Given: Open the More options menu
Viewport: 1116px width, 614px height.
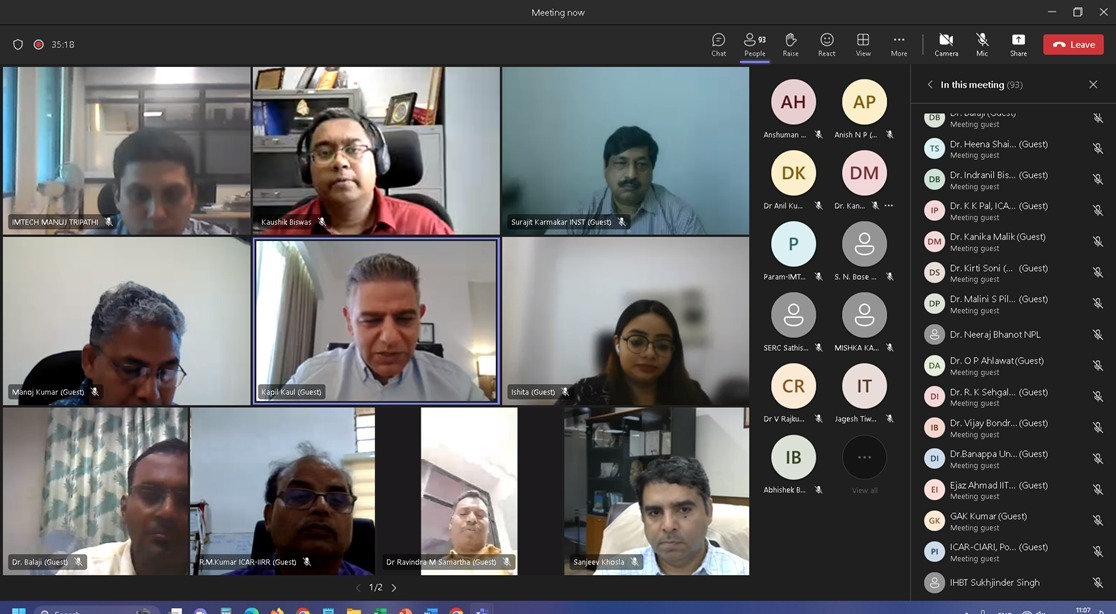Looking at the screenshot, I should (899, 44).
